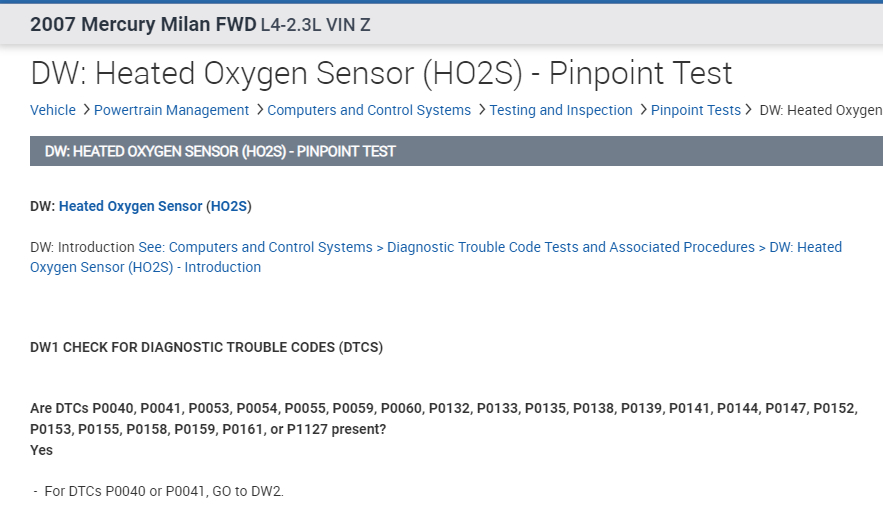Go to Powertrain Management breadcrumb

(x=171, y=110)
